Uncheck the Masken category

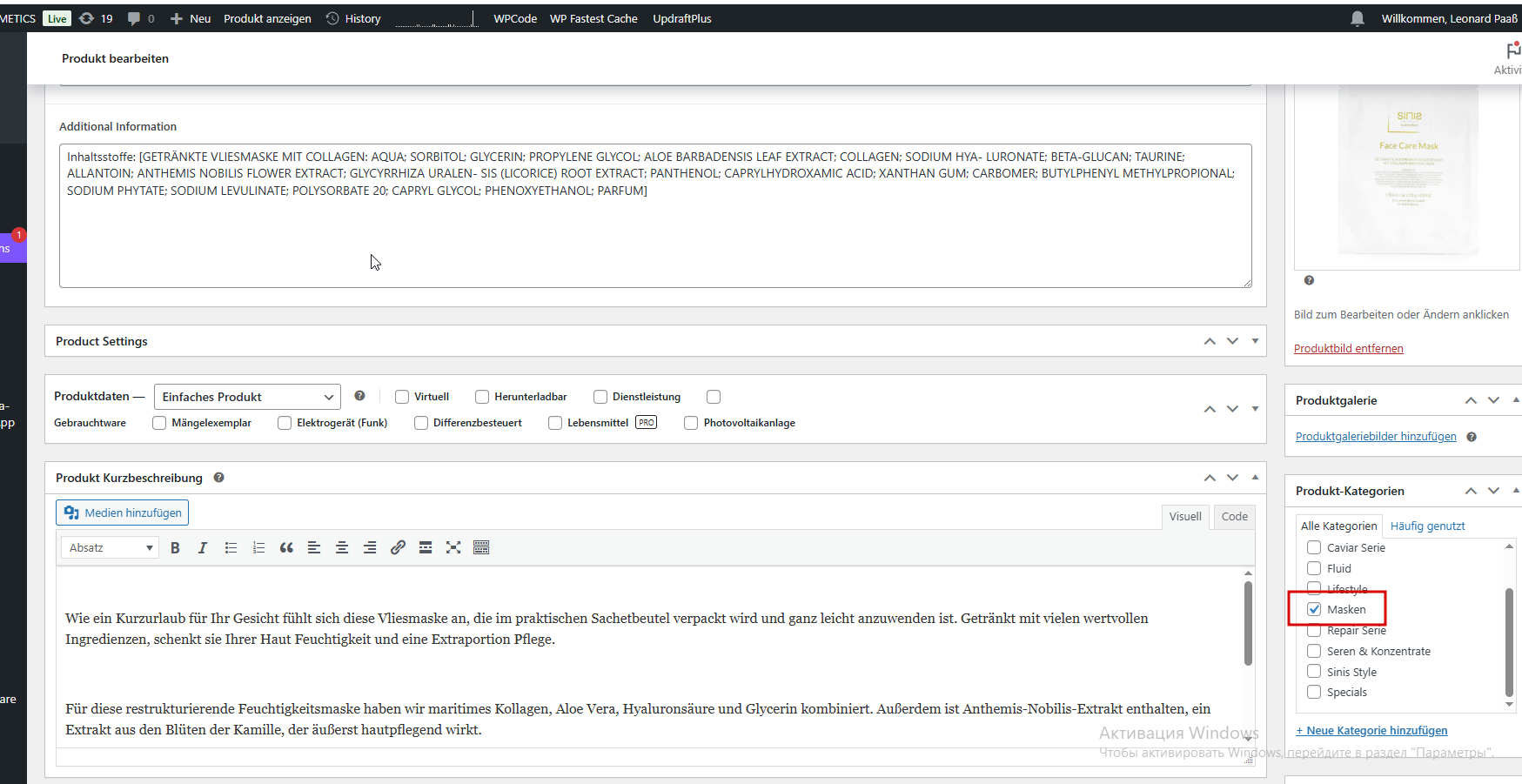[x=1314, y=609]
